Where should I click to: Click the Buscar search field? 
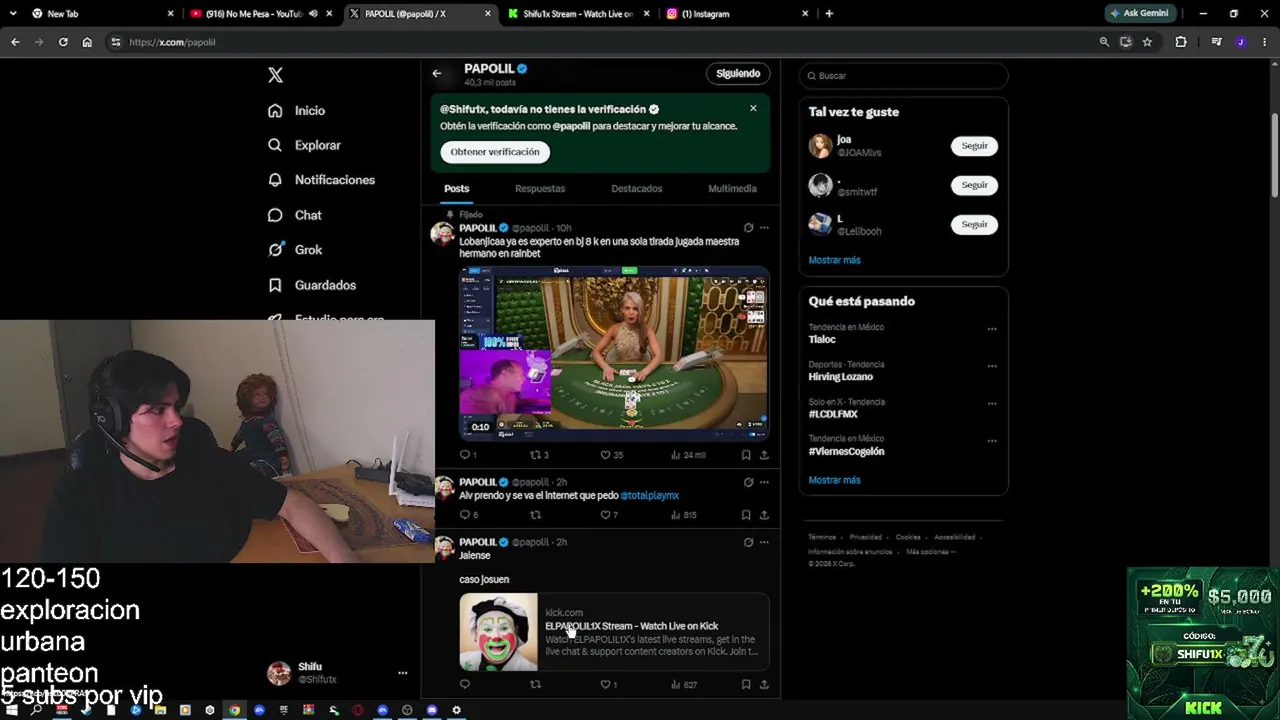pos(903,76)
